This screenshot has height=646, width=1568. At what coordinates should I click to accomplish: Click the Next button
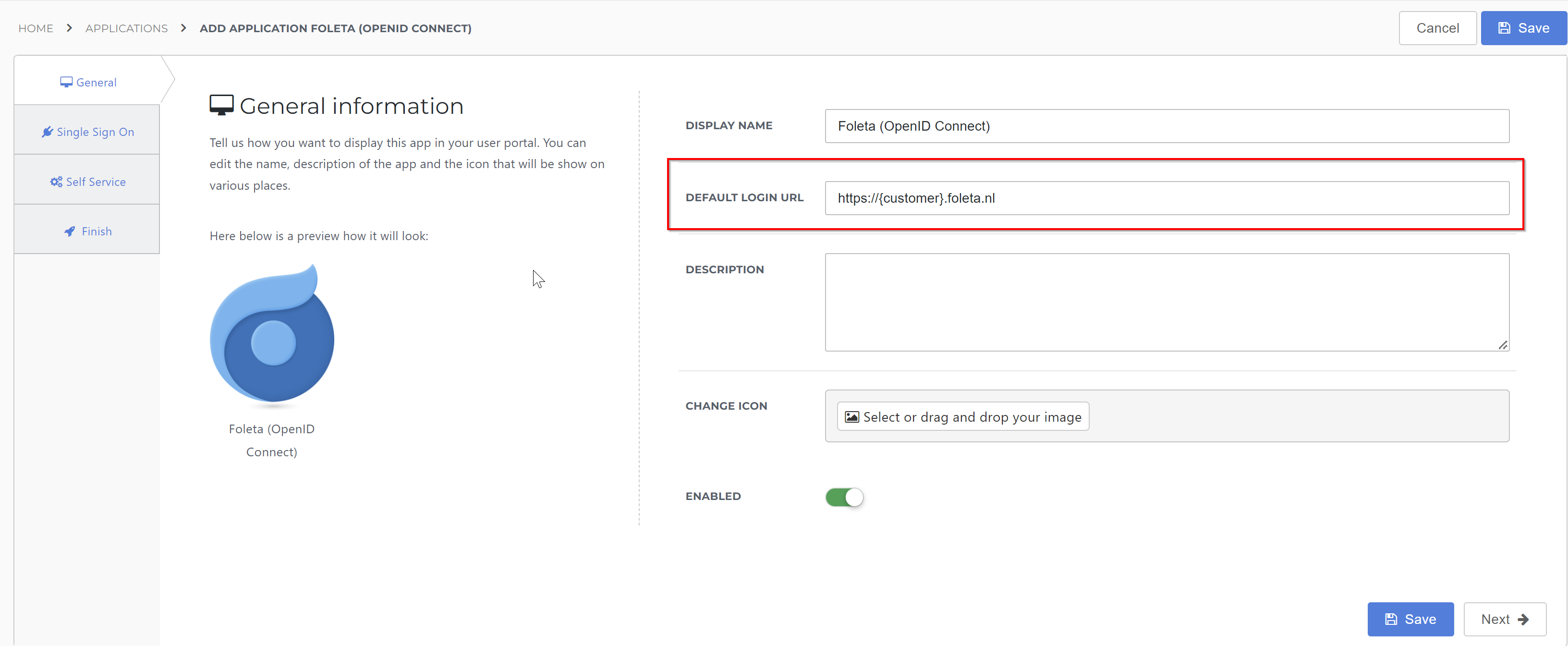[1505, 619]
